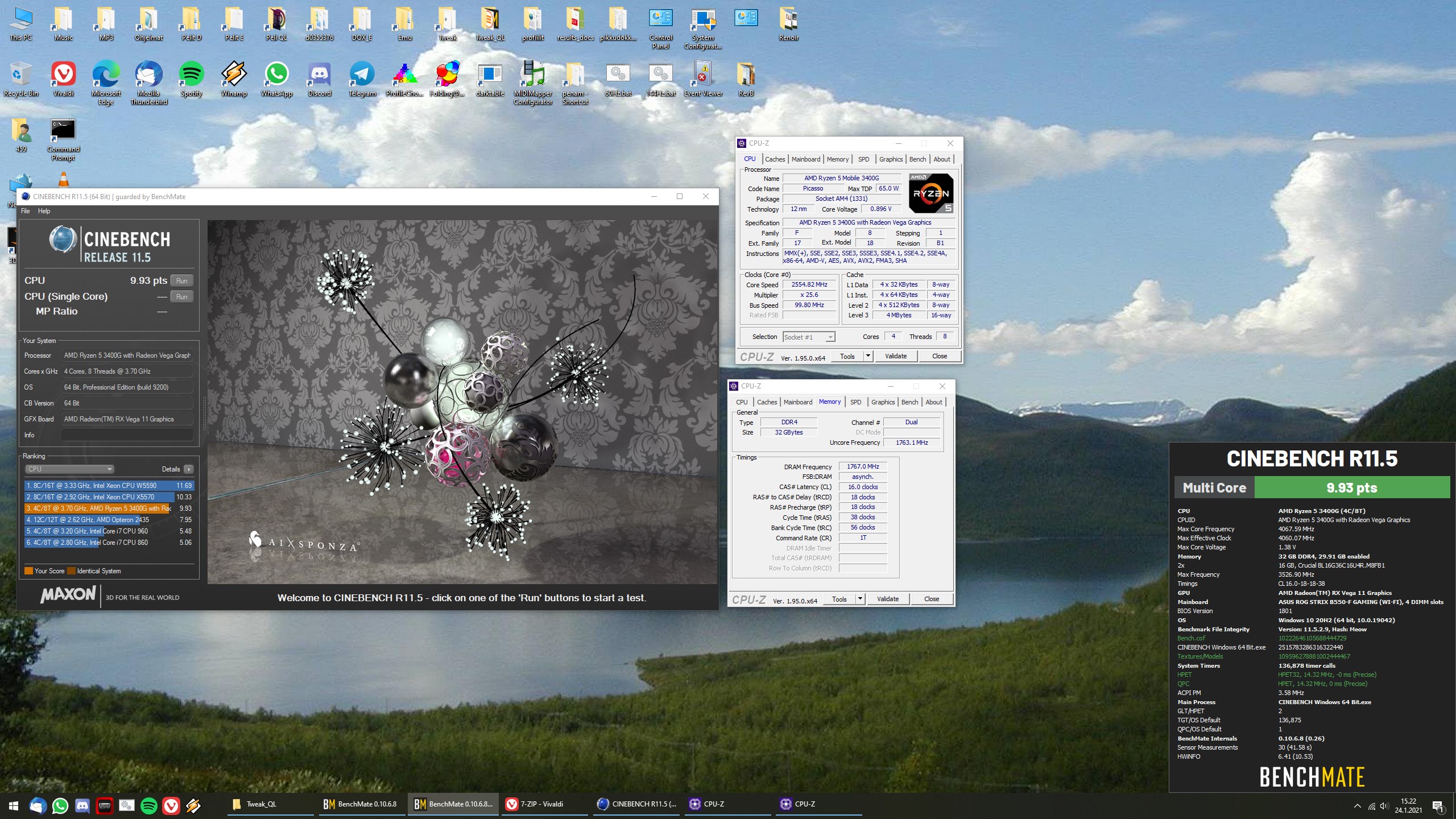Open the ProfileCho... desktop shortcut
This screenshot has height=819, width=1456.
tap(404, 79)
